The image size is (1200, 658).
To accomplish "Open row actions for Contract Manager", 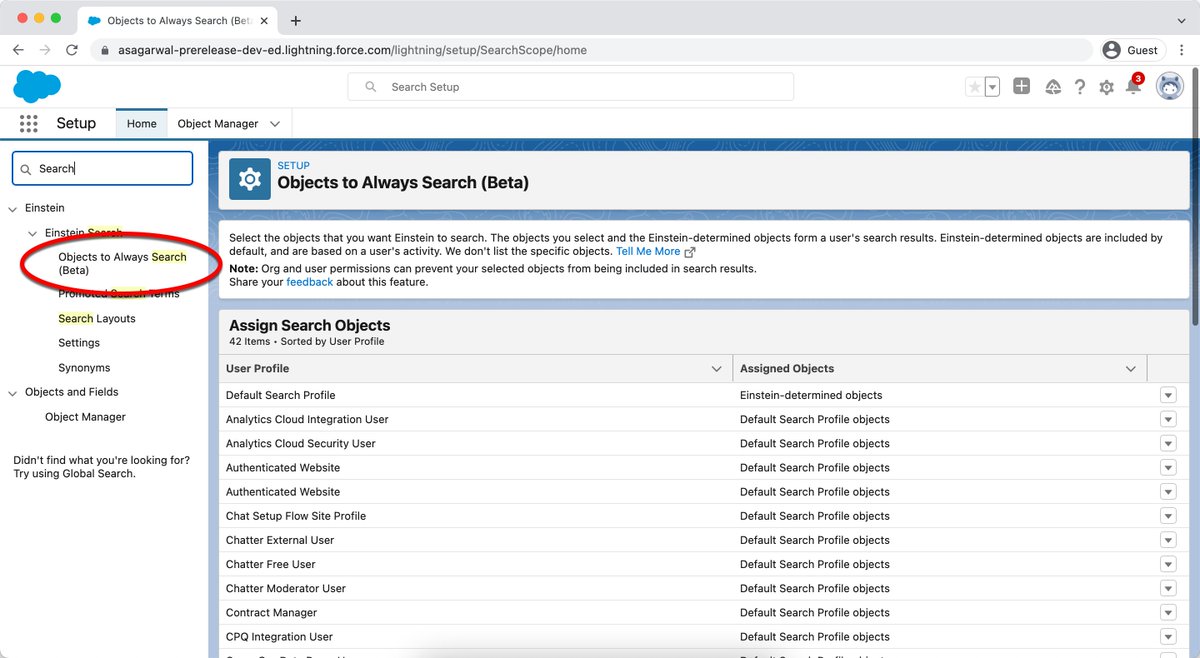I will (1168, 612).
